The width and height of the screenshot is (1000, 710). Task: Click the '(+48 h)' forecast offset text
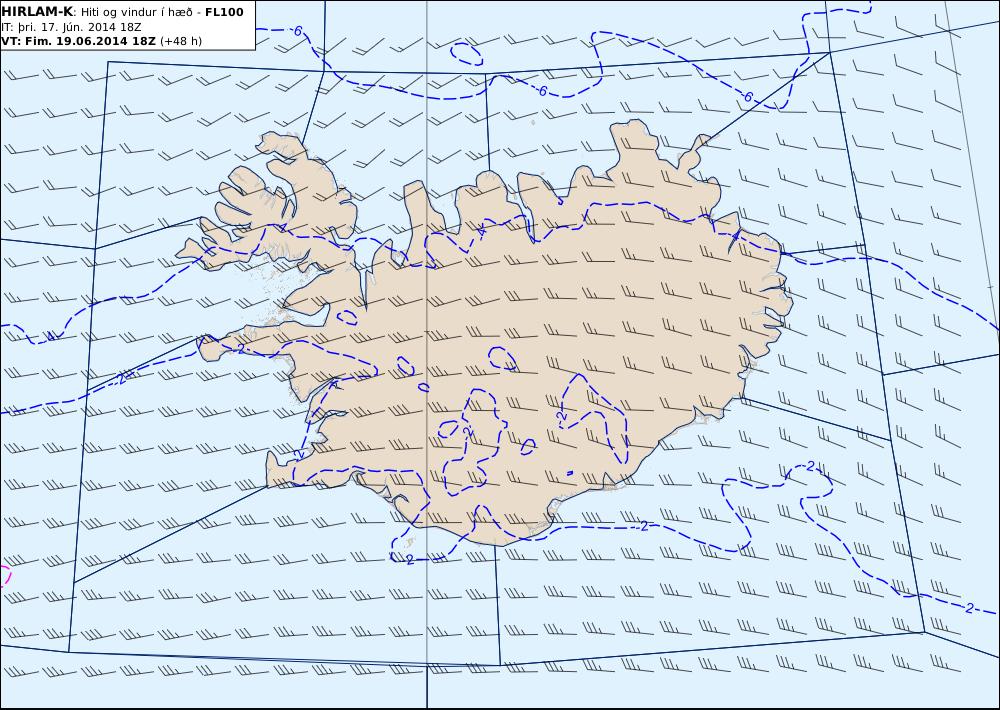[x=180, y=41]
